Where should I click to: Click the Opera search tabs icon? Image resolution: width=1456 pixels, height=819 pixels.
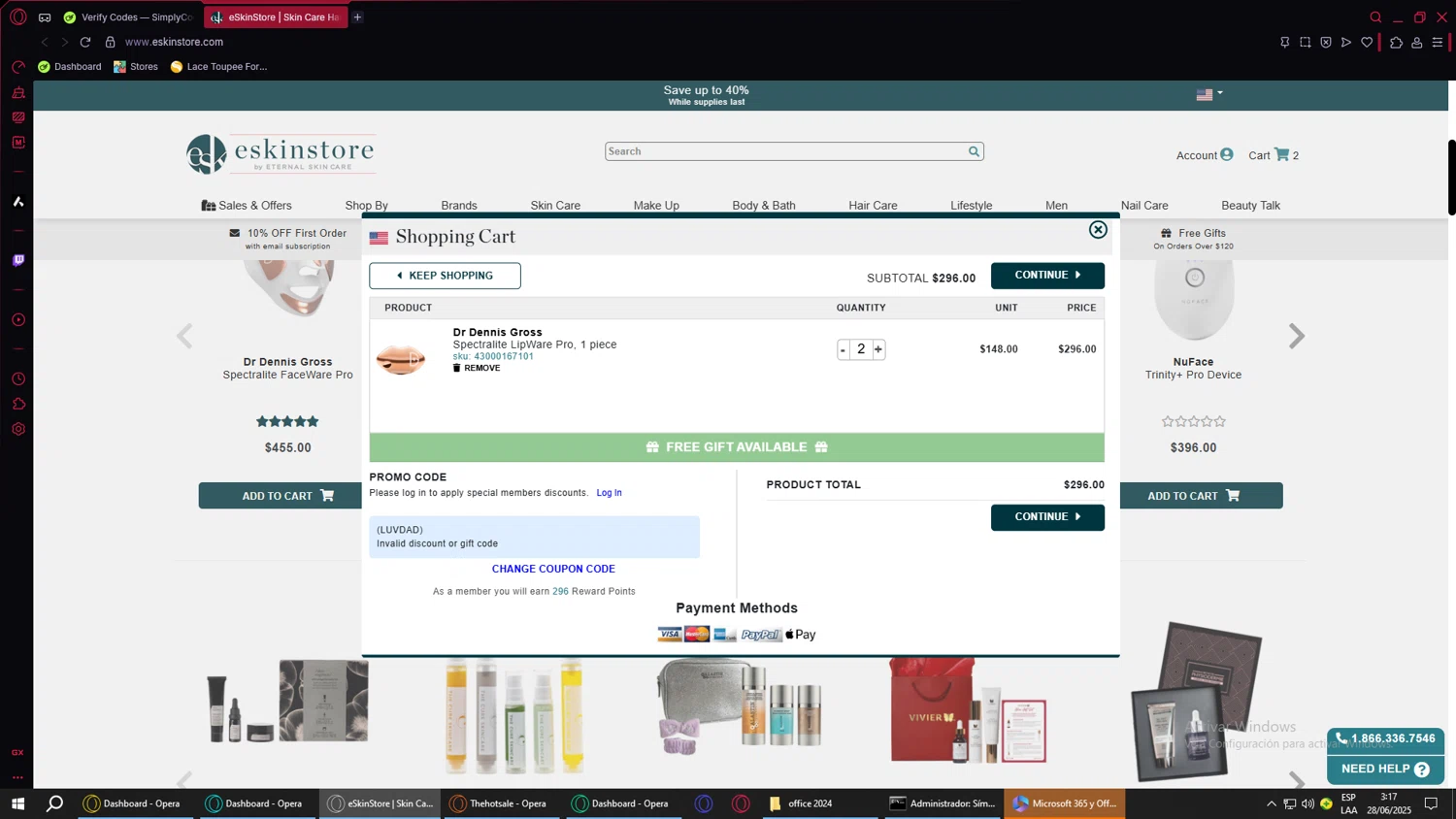[x=1375, y=17]
